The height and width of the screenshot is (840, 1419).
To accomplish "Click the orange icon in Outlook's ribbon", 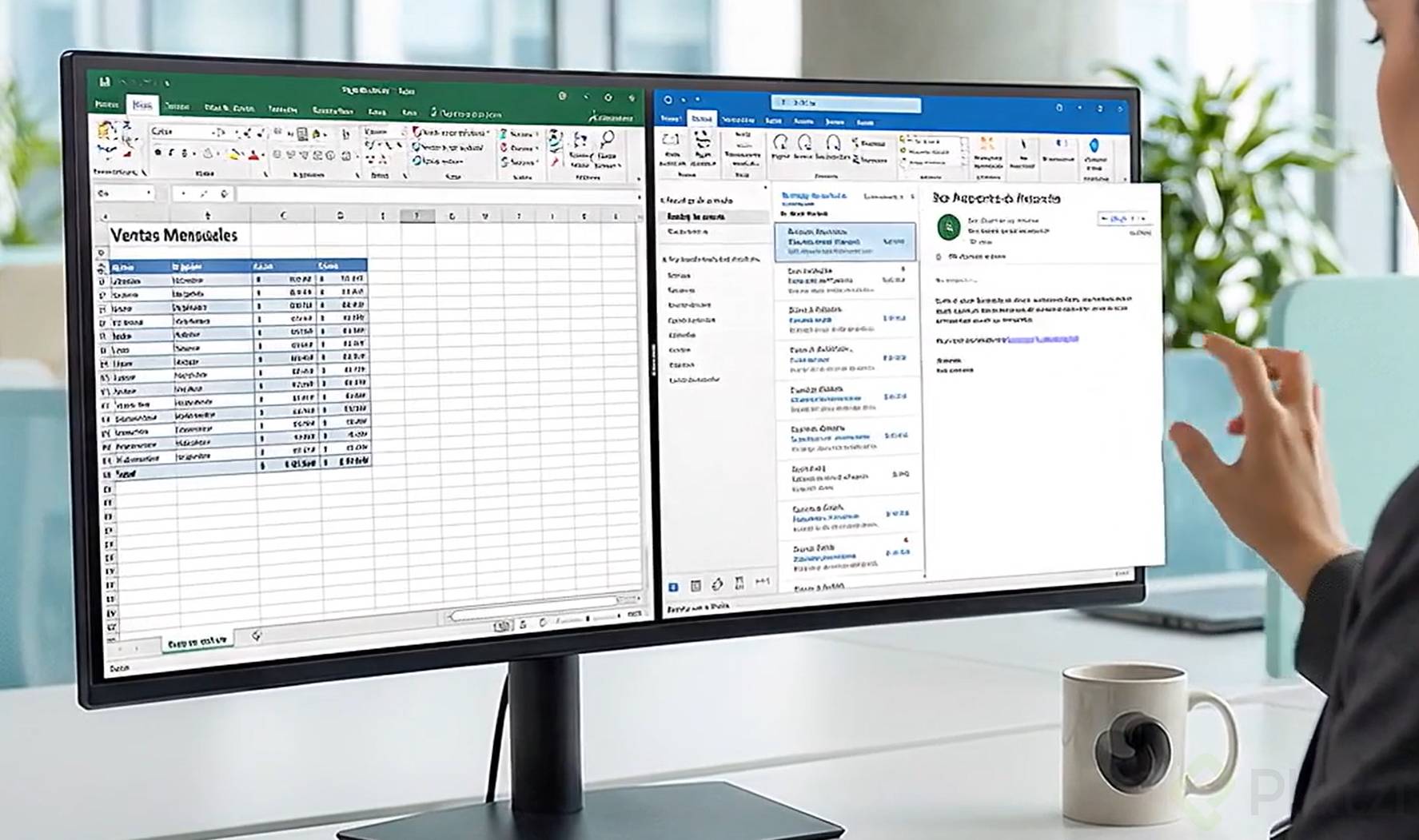I will pyautogui.click(x=987, y=144).
